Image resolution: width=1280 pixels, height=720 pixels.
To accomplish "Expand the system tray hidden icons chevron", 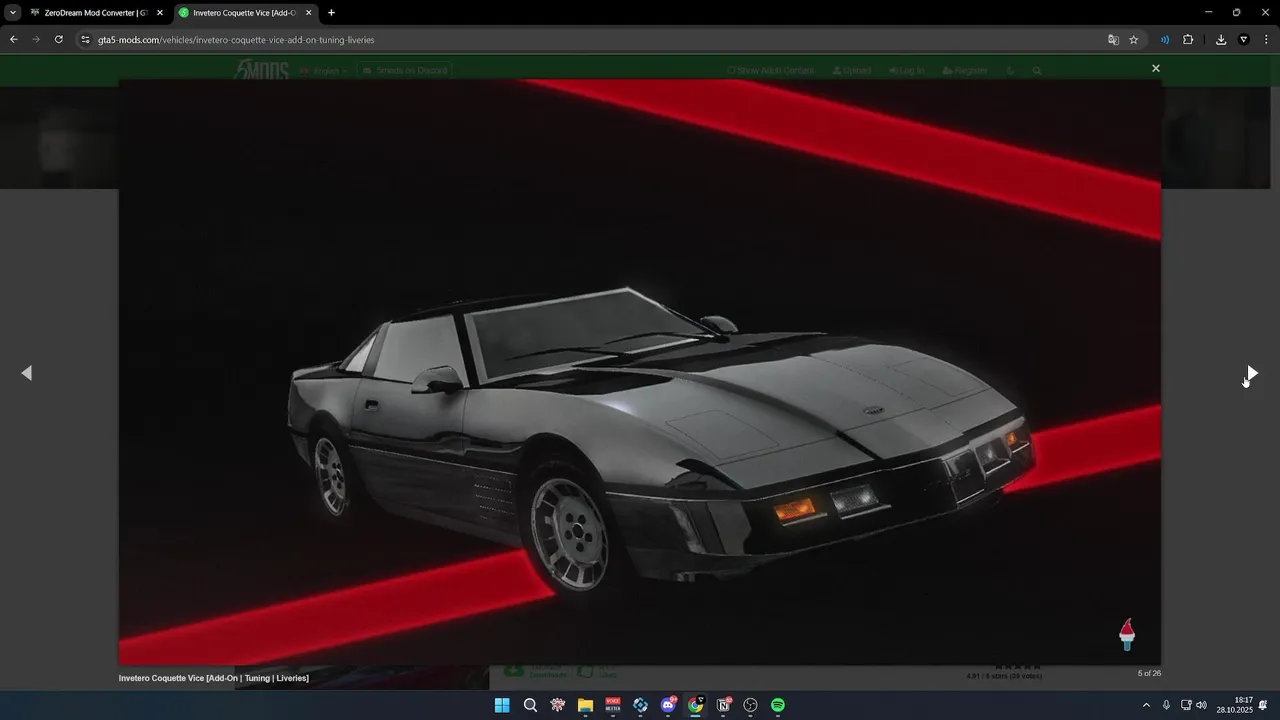I will (x=1146, y=705).
